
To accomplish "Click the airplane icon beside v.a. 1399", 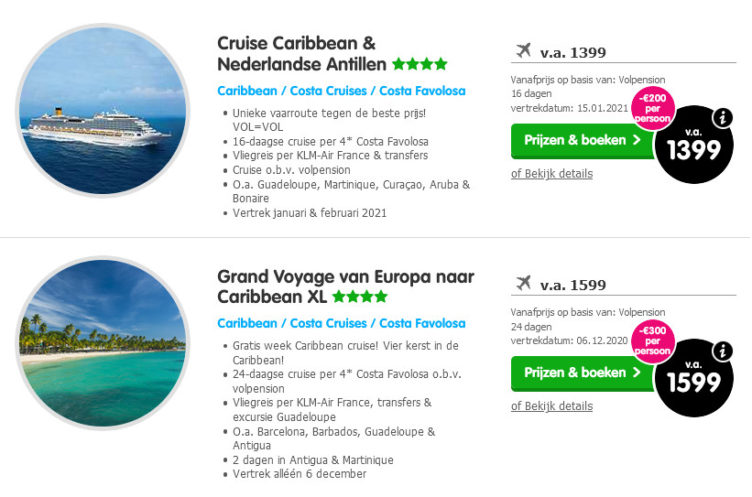I will click(523, 51).
